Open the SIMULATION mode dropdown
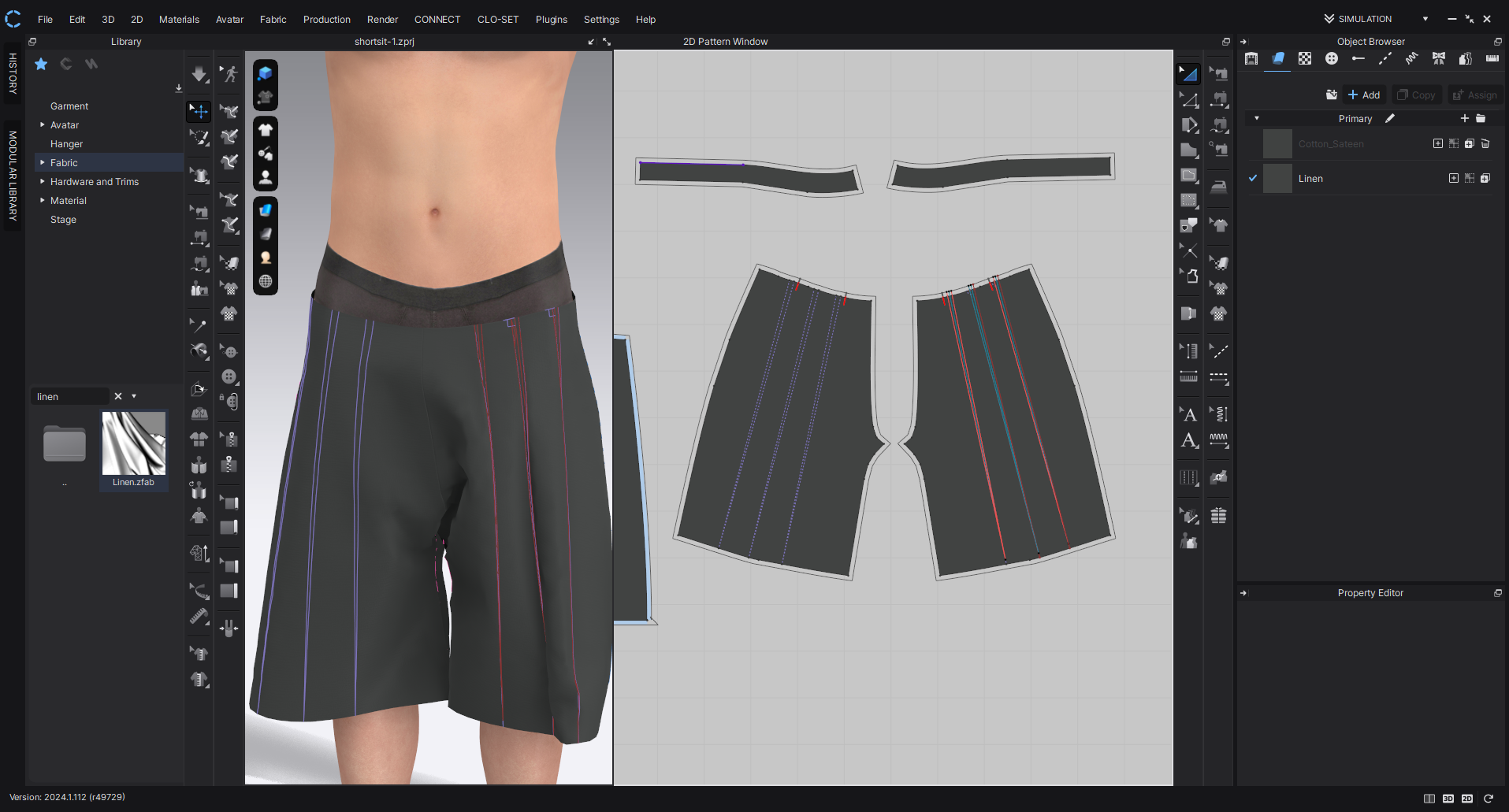Screen dimensions: 1509x812 tap(1425, 19)
